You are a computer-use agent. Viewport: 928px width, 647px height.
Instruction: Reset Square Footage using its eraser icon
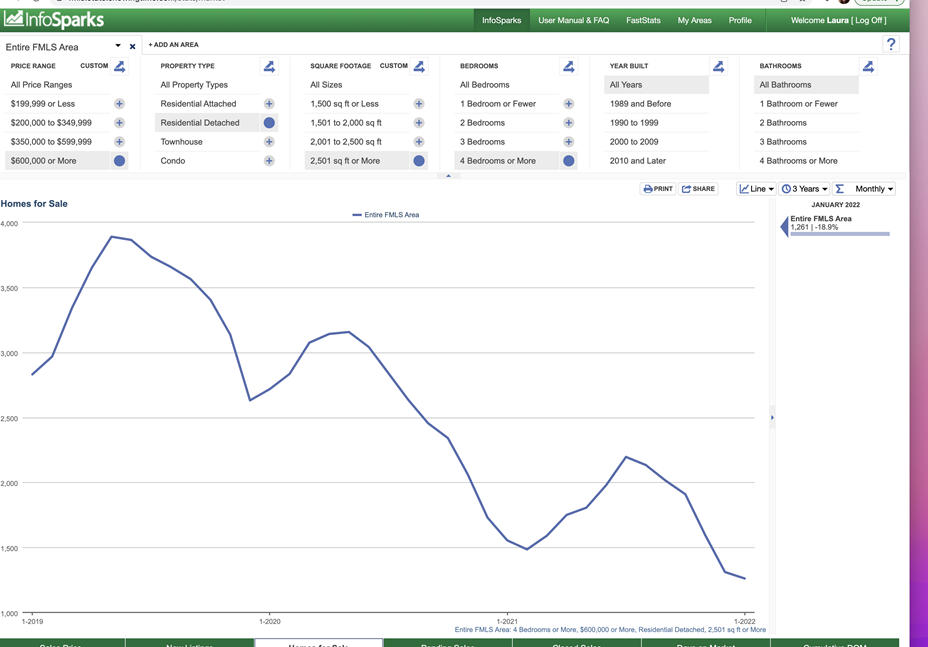tap(419, 66)
